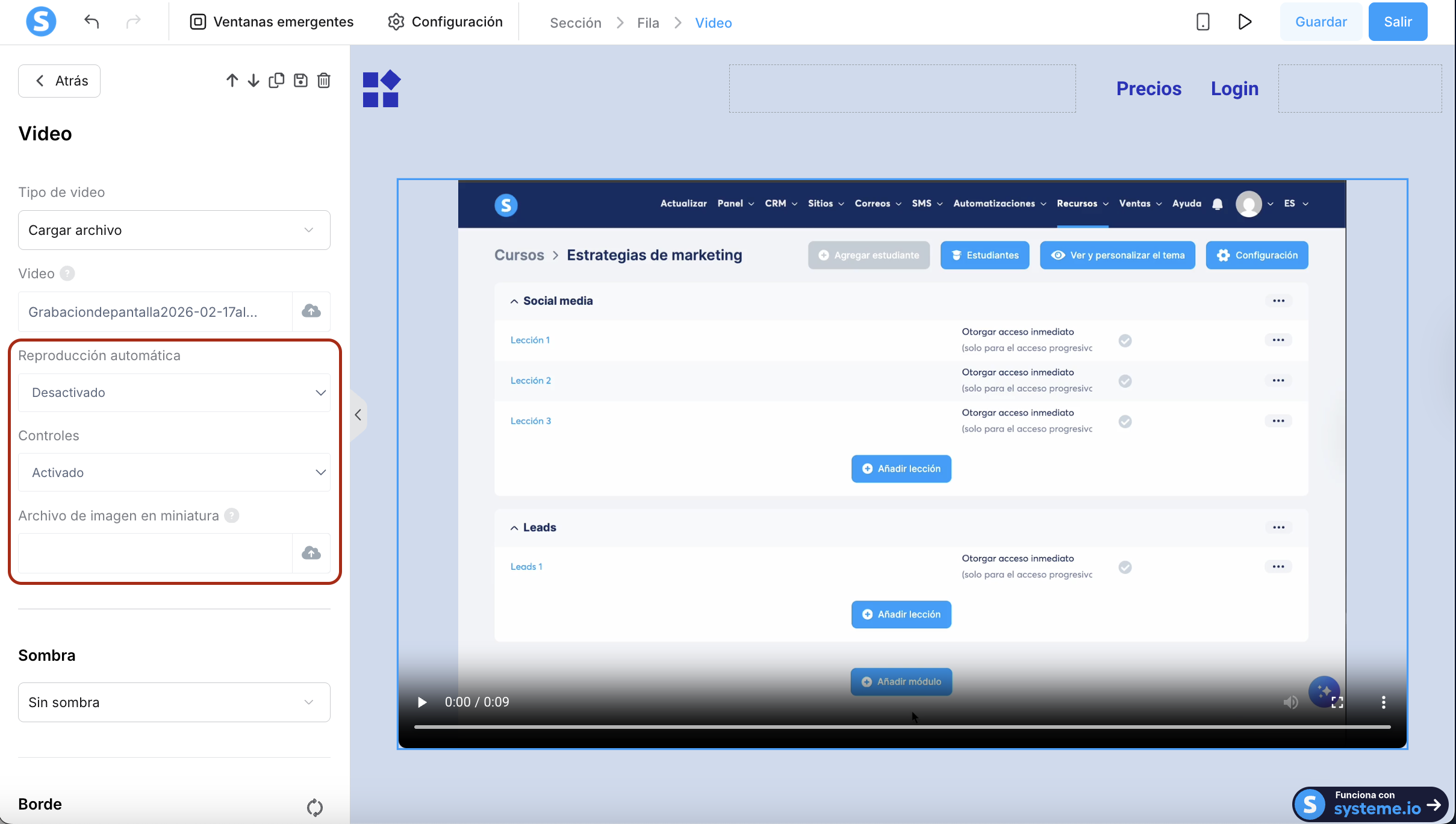
Task: Open the Controles dropdown
Action: click(174, 473)
